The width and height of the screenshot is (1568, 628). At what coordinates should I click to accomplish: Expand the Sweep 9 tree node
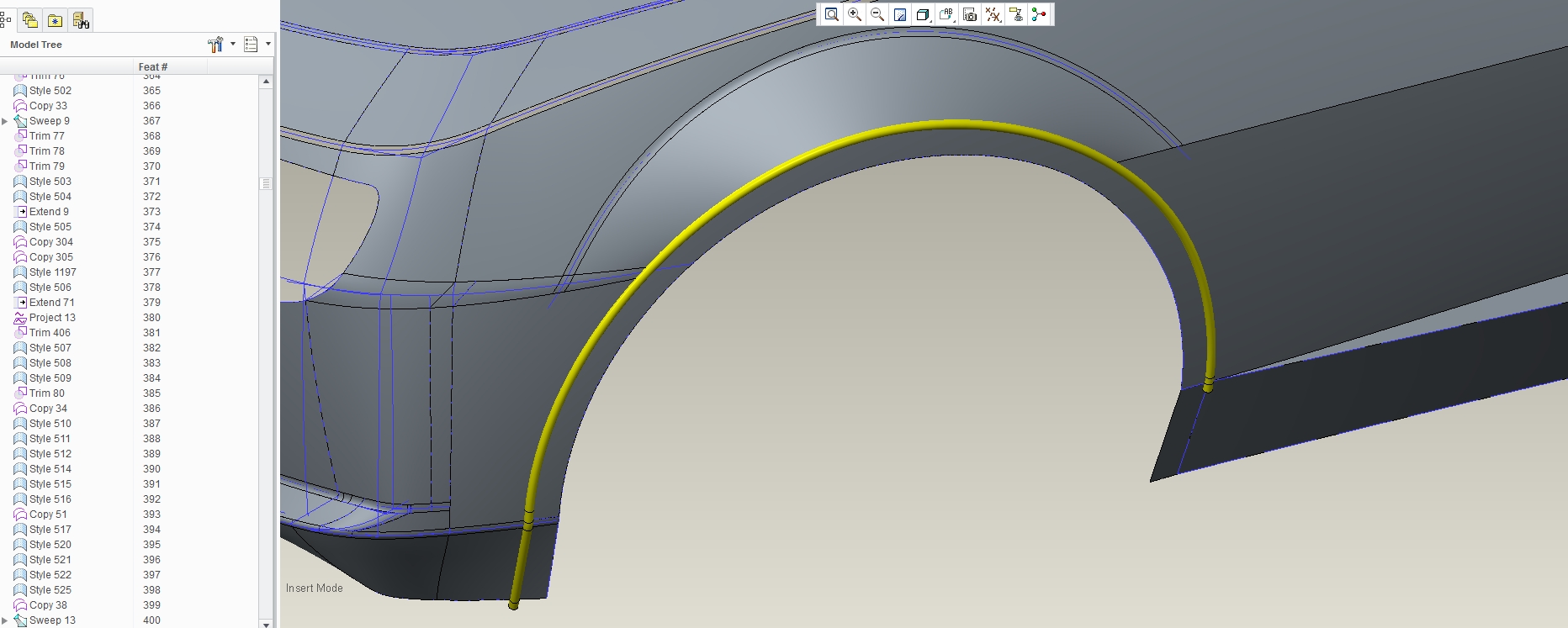[5, 121]
